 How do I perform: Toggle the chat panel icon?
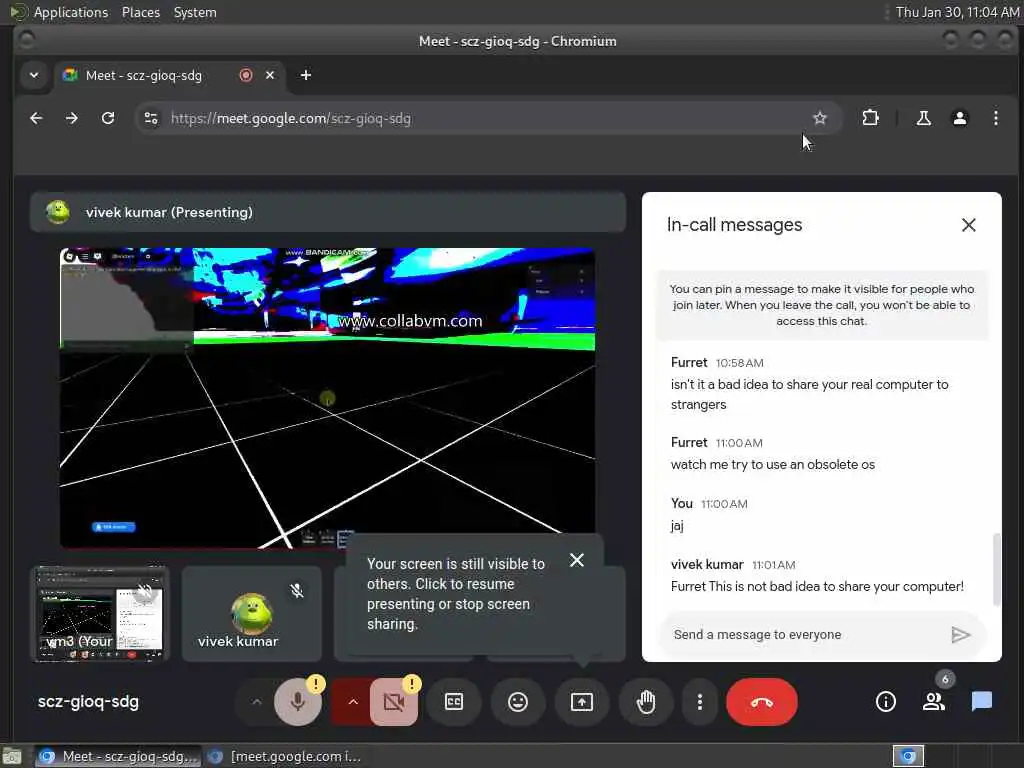[982, 702]
